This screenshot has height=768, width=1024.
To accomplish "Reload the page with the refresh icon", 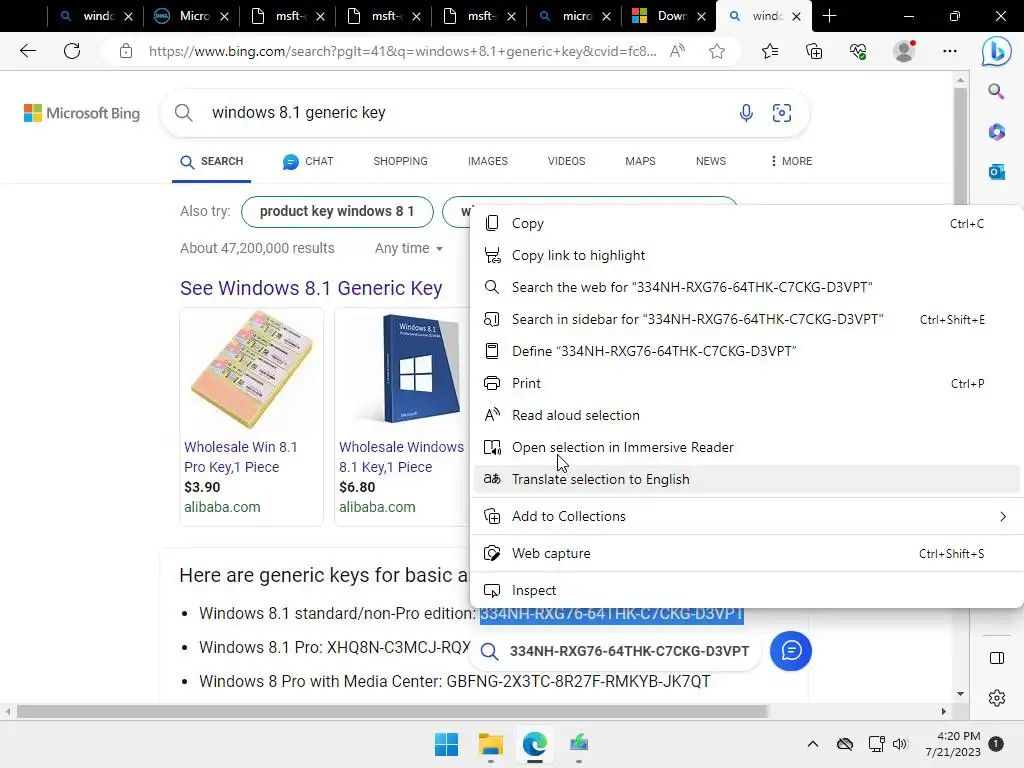I will (x=72, y=51).
